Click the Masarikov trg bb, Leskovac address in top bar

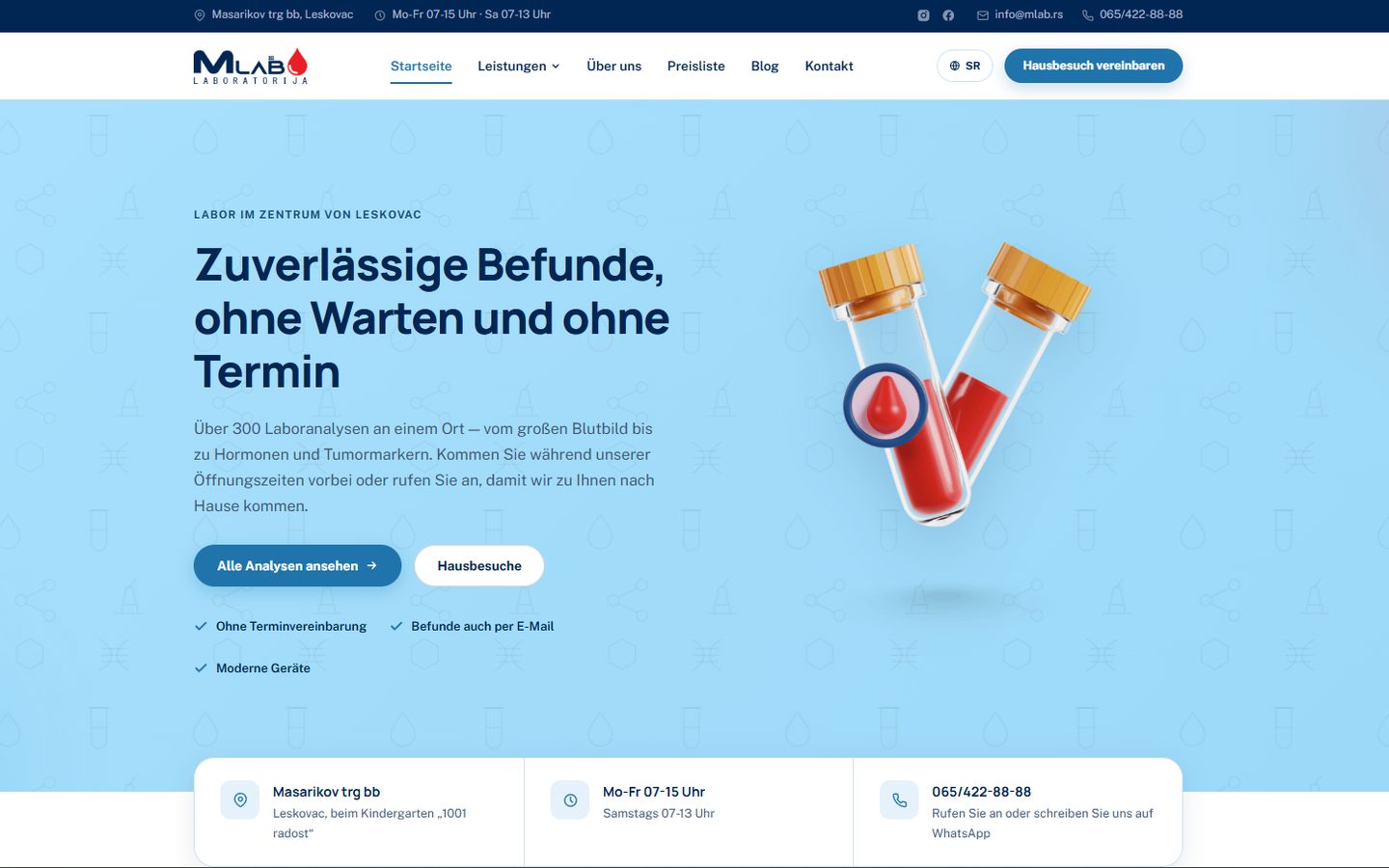click(x=283, y=14)
